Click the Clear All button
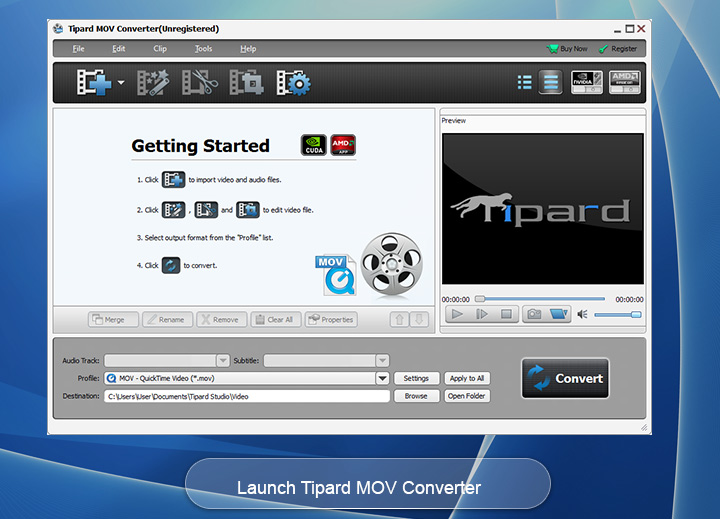The image size is (720, 519). [x=276, y=319]
